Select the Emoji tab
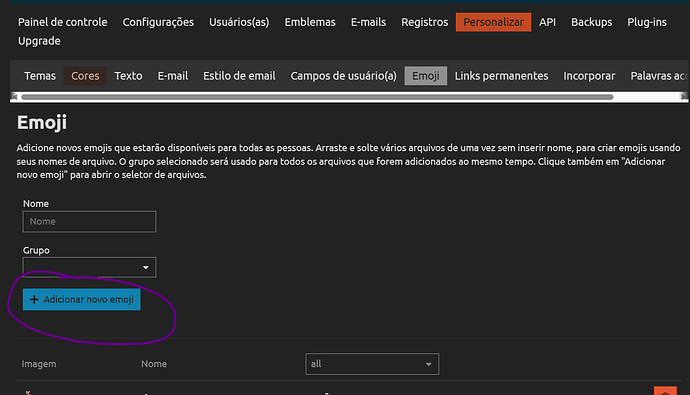Image resolution: width=690 pixels, height=395 pixels. [x=426, y=76]
